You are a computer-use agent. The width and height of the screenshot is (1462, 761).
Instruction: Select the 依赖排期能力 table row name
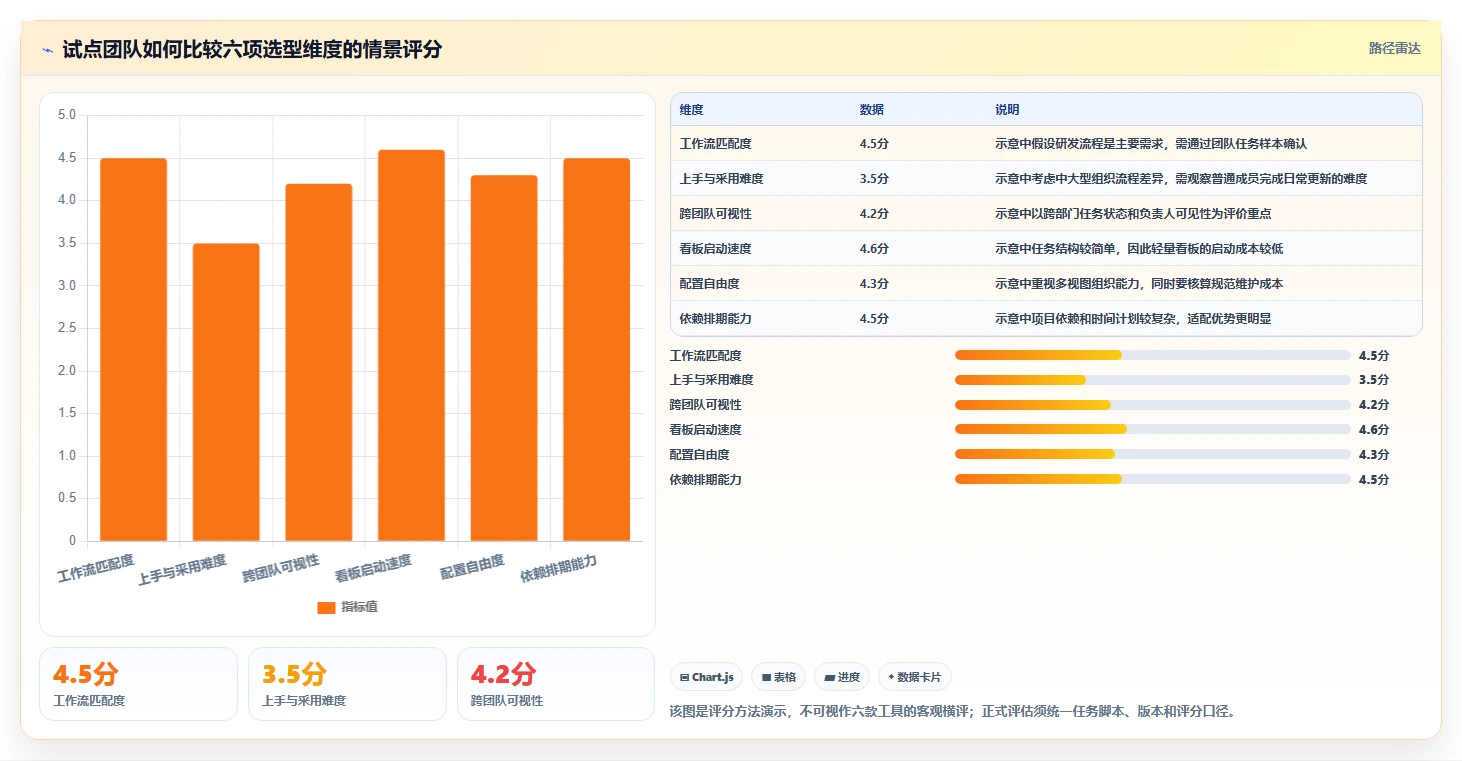point(715,319)
